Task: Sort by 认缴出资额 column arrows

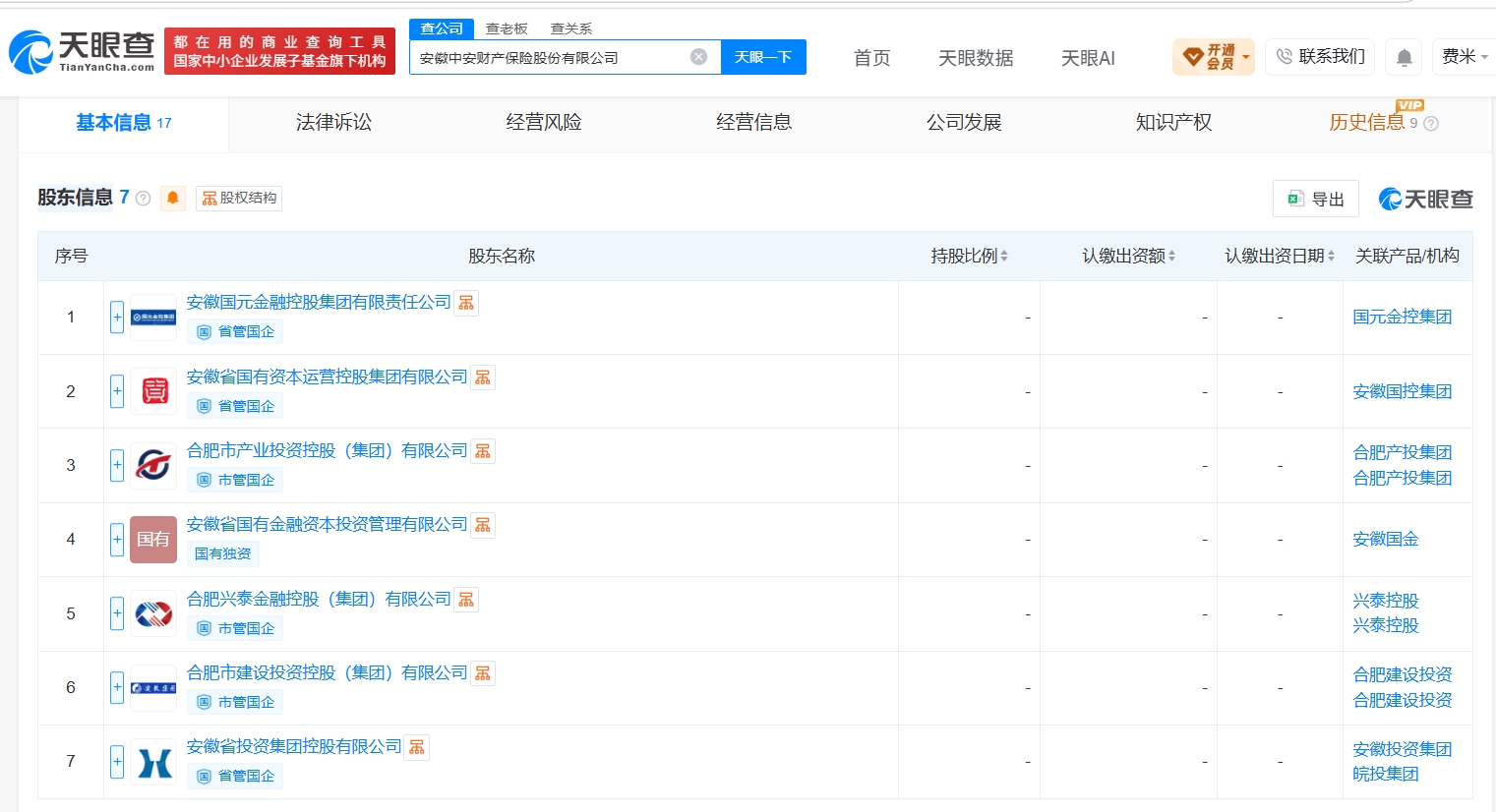Action: pos(1171,257)
